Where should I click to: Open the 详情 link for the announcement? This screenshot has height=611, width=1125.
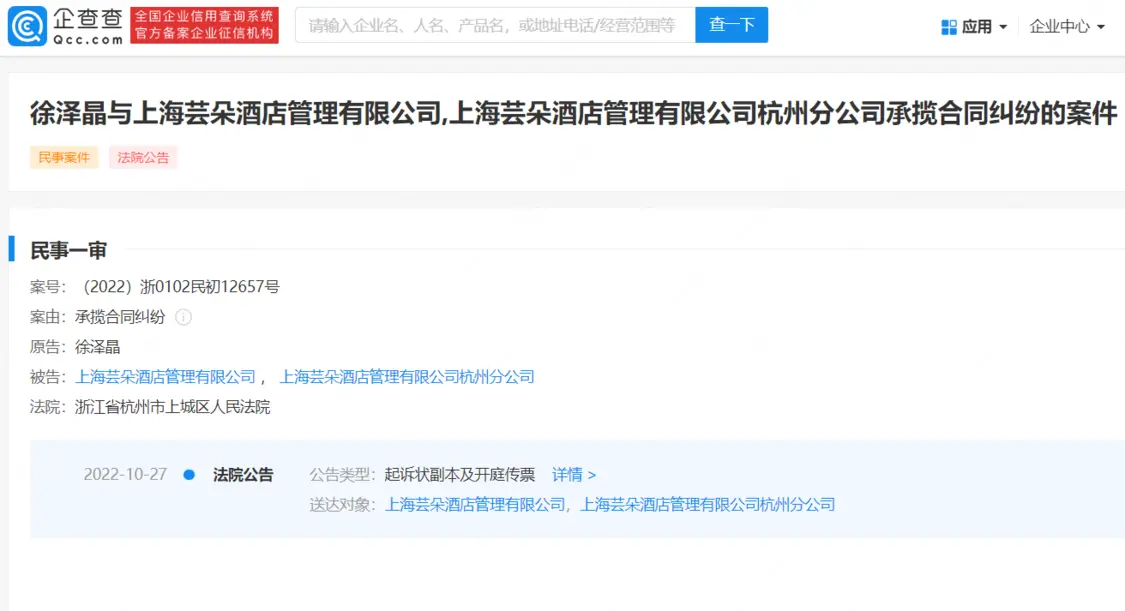[x=573, y=475]
